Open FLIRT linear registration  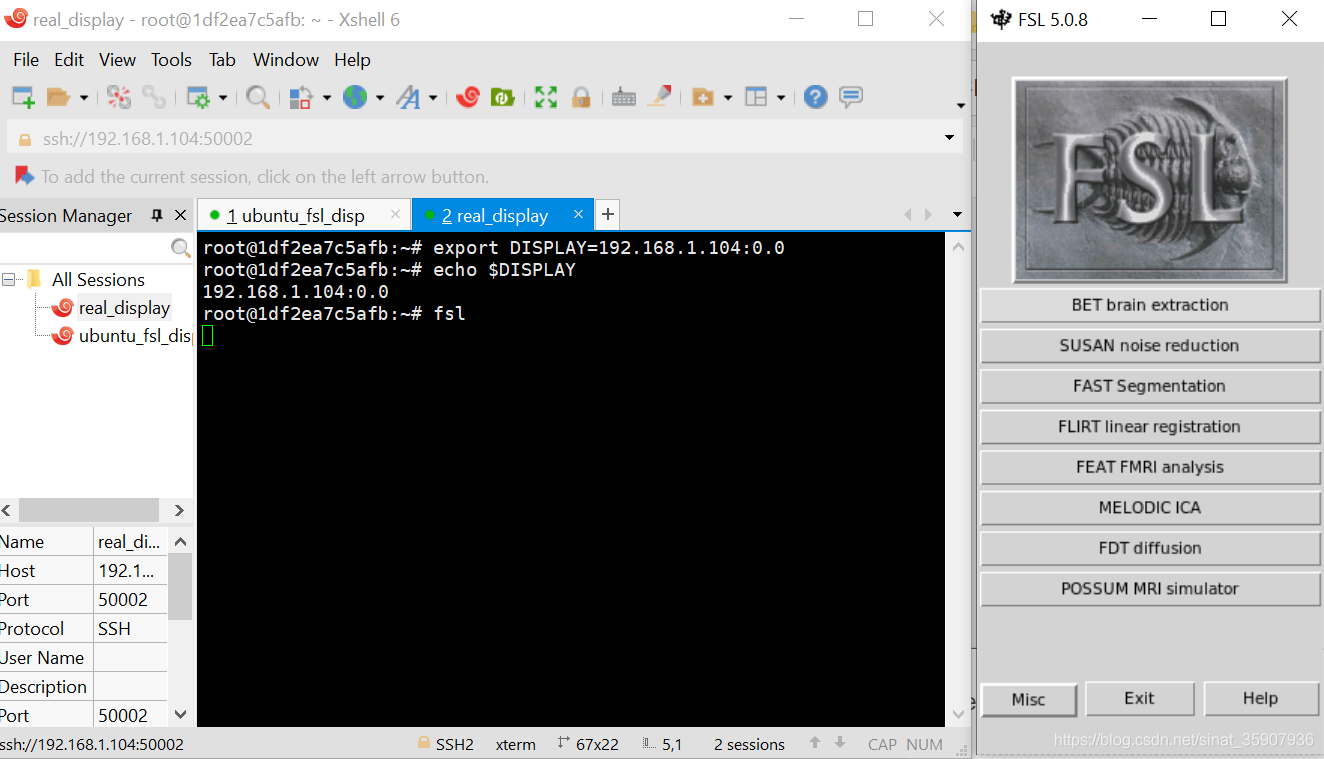point(1150,427)
